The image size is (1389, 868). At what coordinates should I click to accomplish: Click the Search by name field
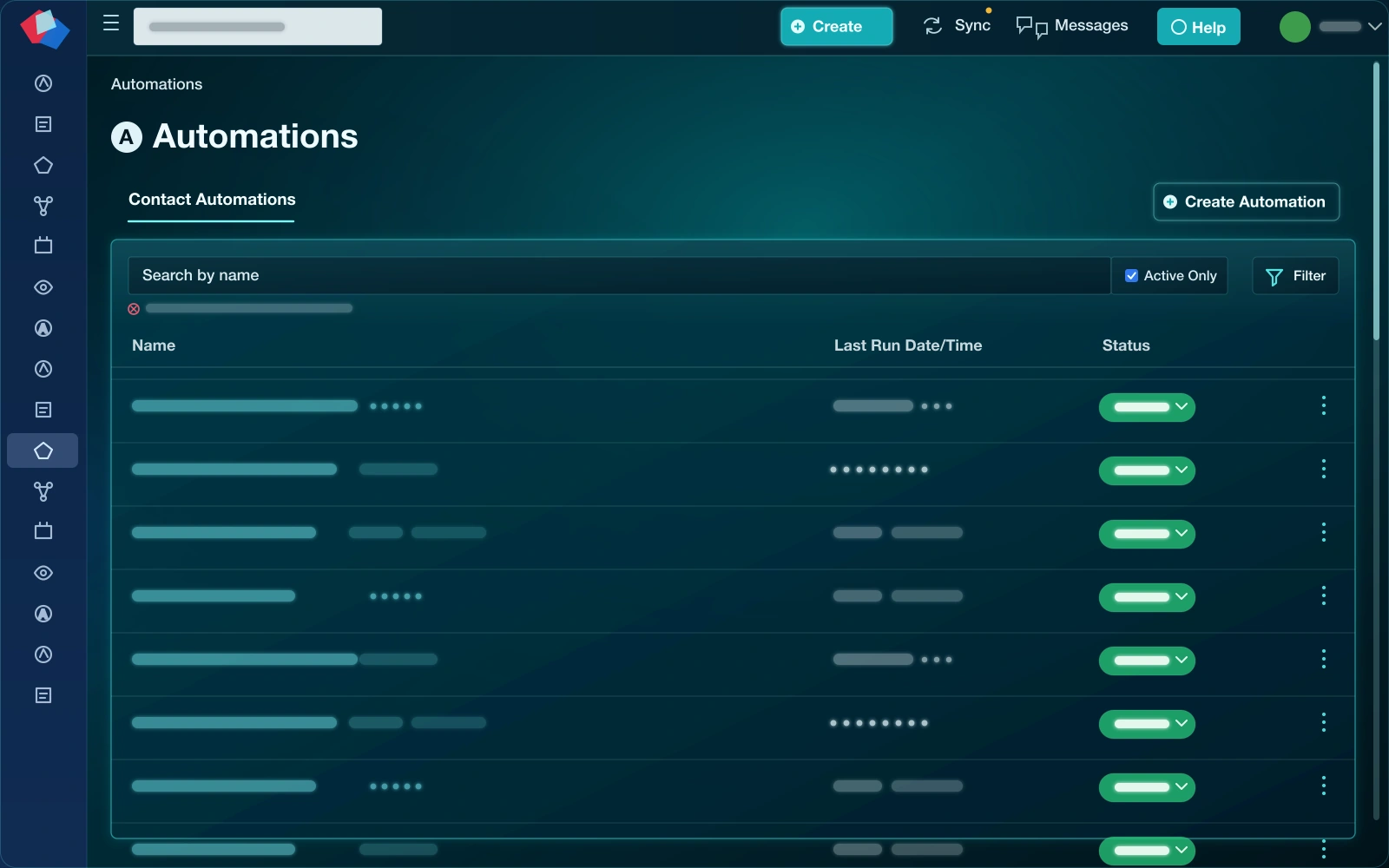click(x=619, y=275)
